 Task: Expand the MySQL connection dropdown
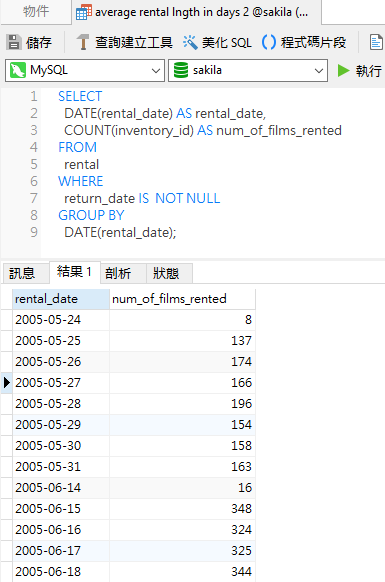[x=156, y=71]
